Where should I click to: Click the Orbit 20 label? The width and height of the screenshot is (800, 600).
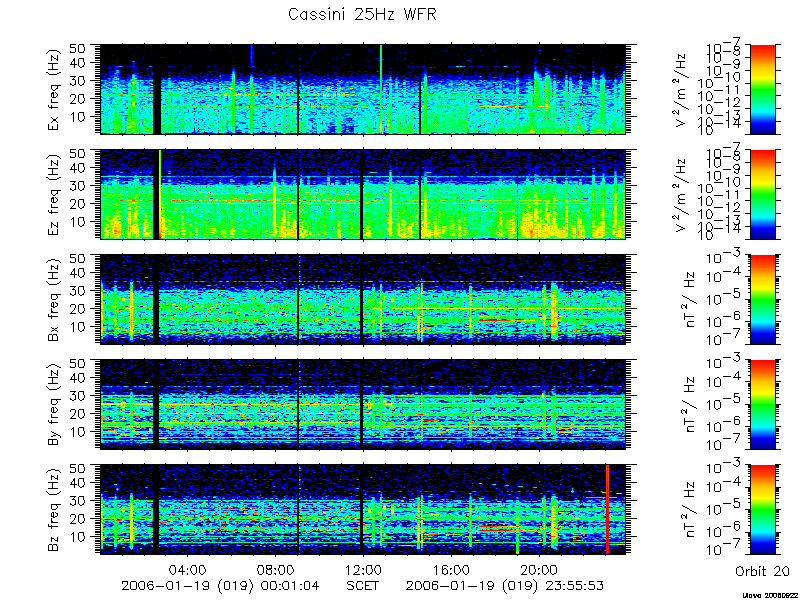click(762, 571)
